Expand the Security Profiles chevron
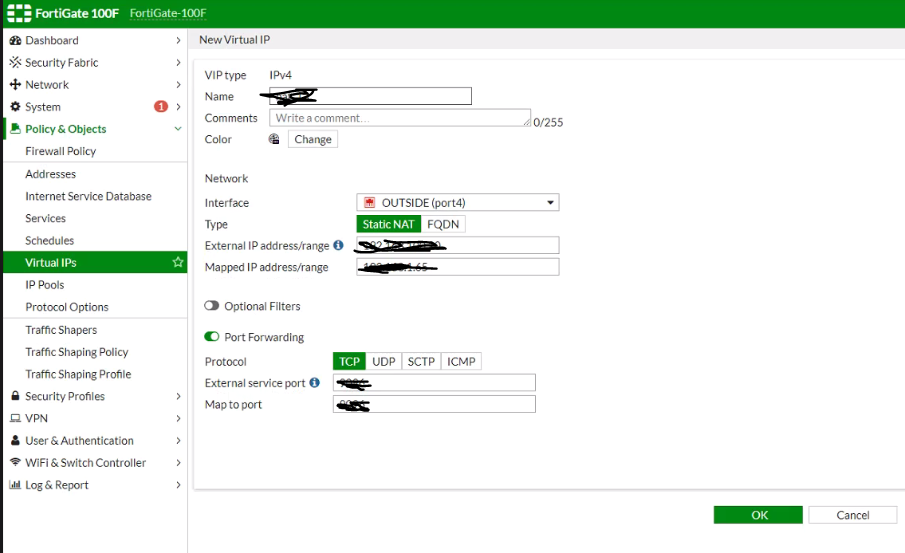This screenshot has height=553, width=905. pyautogui.click(x=178, y=396)
